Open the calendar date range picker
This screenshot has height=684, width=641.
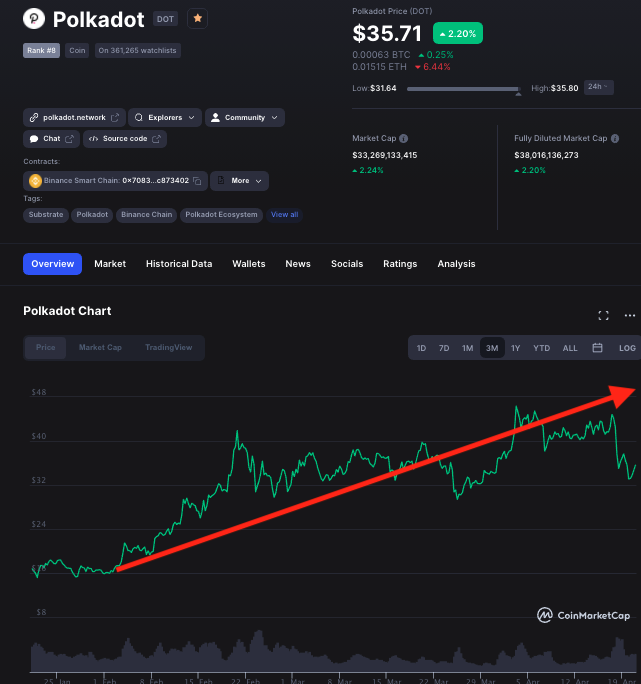(x=597, y=348)
